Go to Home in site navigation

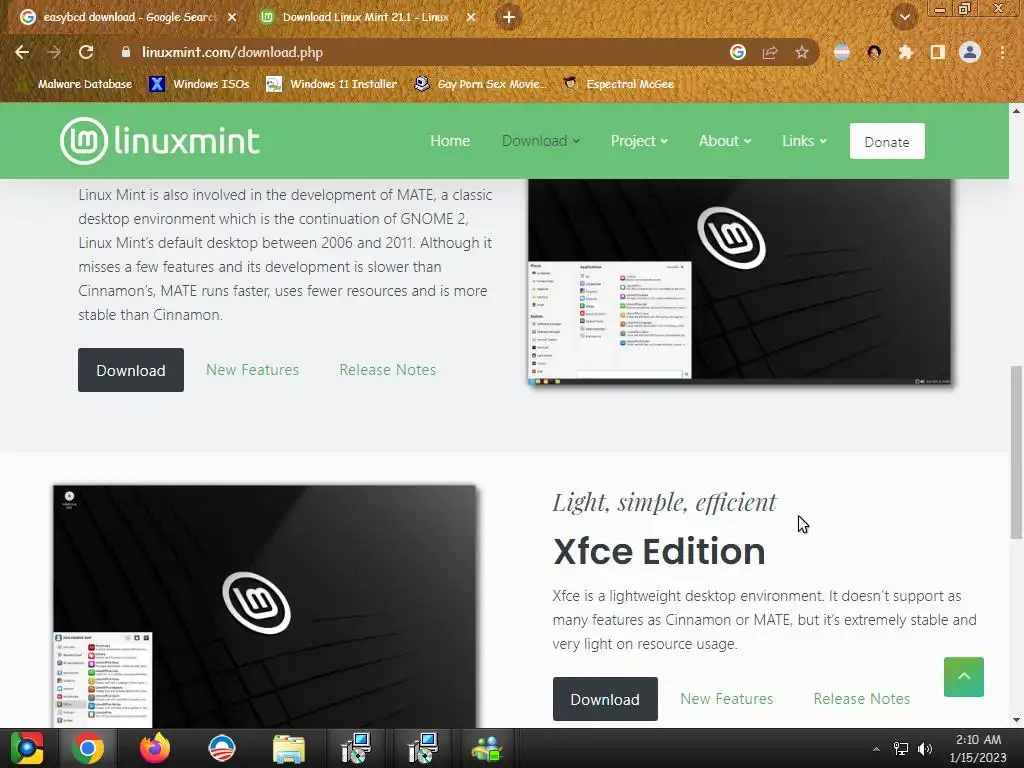[x=450, y=141]
